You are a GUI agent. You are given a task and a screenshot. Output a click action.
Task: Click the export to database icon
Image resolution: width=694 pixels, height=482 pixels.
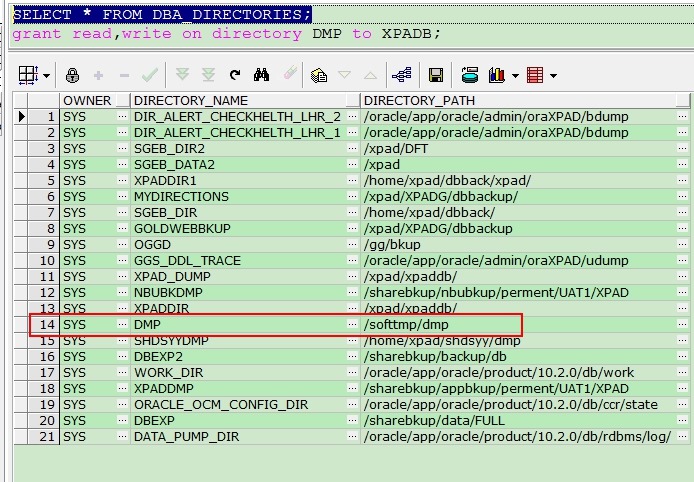coord(470,75)
